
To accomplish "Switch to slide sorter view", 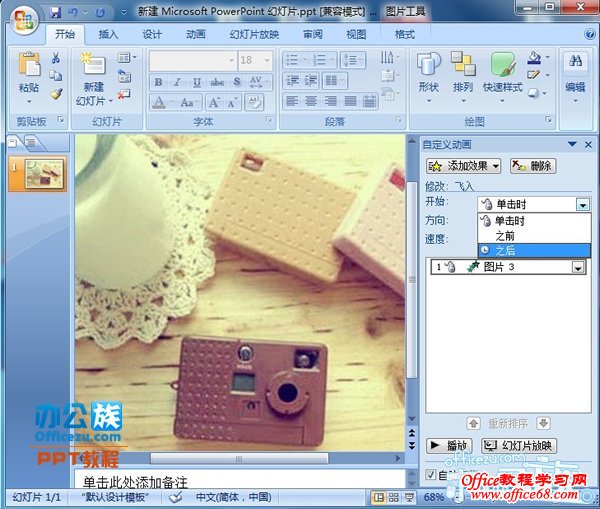I will 394,497.
